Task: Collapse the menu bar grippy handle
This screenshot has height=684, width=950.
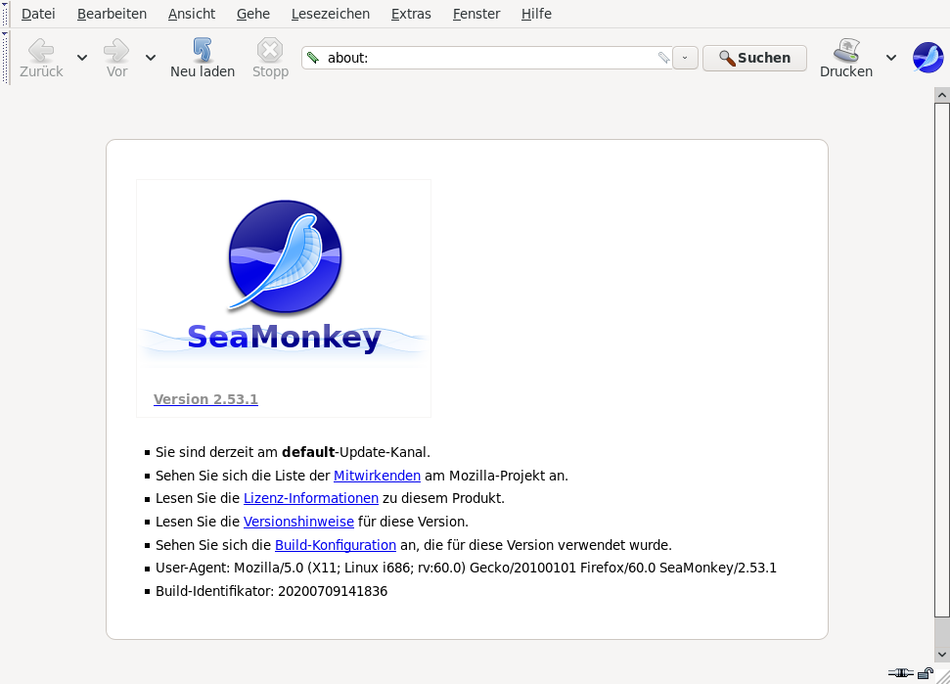Action: [x=5, y=13]
